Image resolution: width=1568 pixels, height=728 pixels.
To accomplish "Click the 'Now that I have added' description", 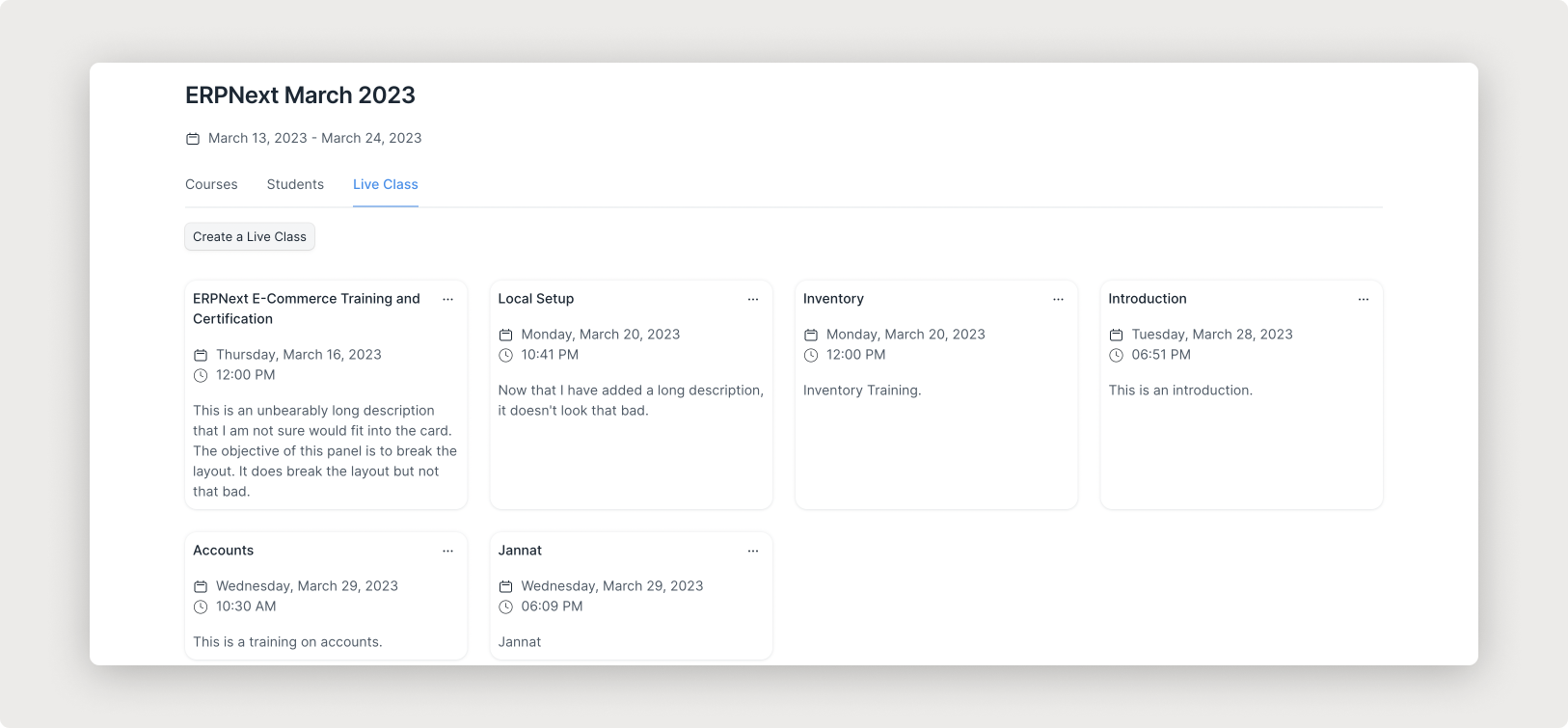I will 631,400.
